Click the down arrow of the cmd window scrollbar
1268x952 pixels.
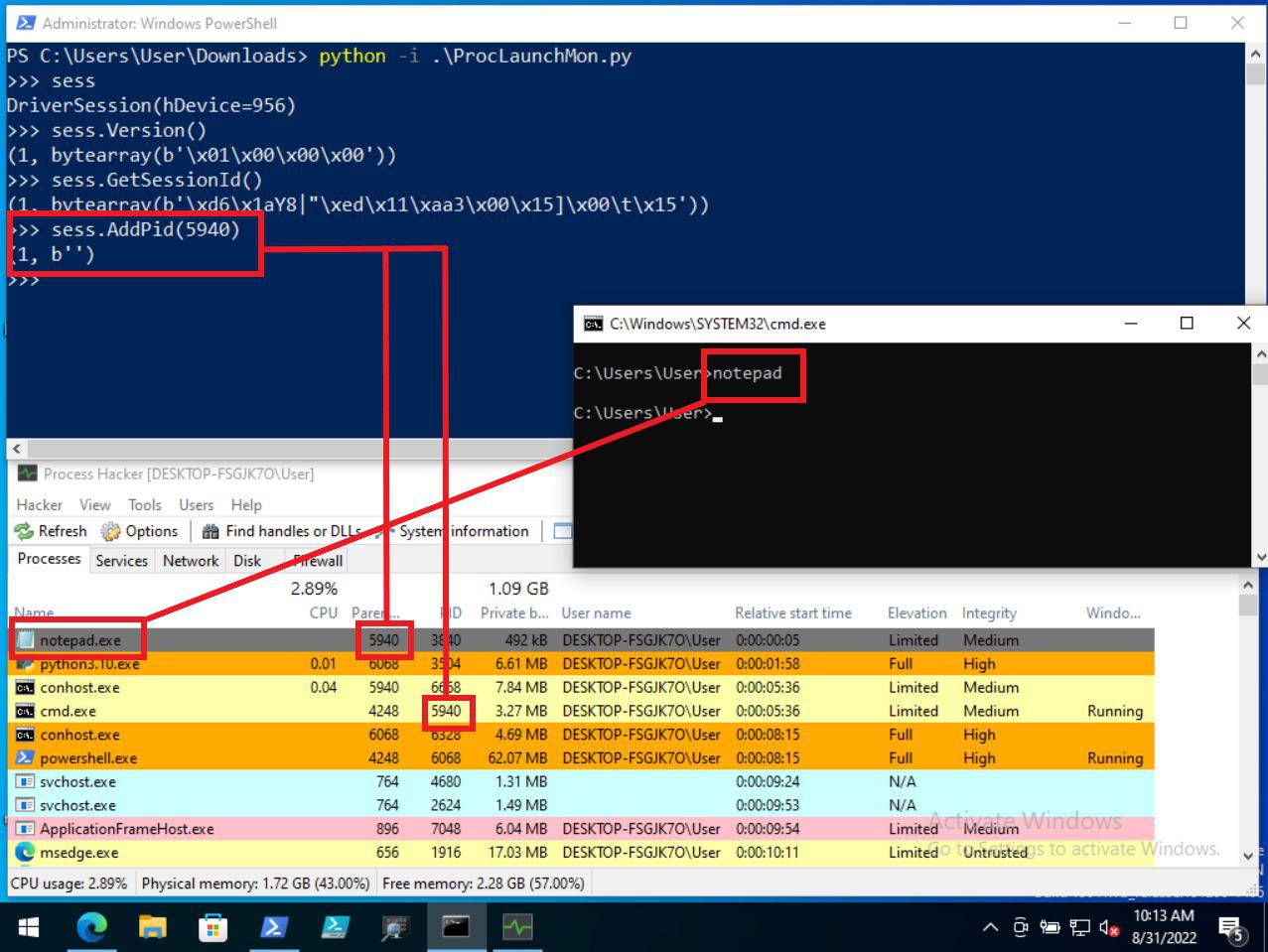click(1260, 557)
